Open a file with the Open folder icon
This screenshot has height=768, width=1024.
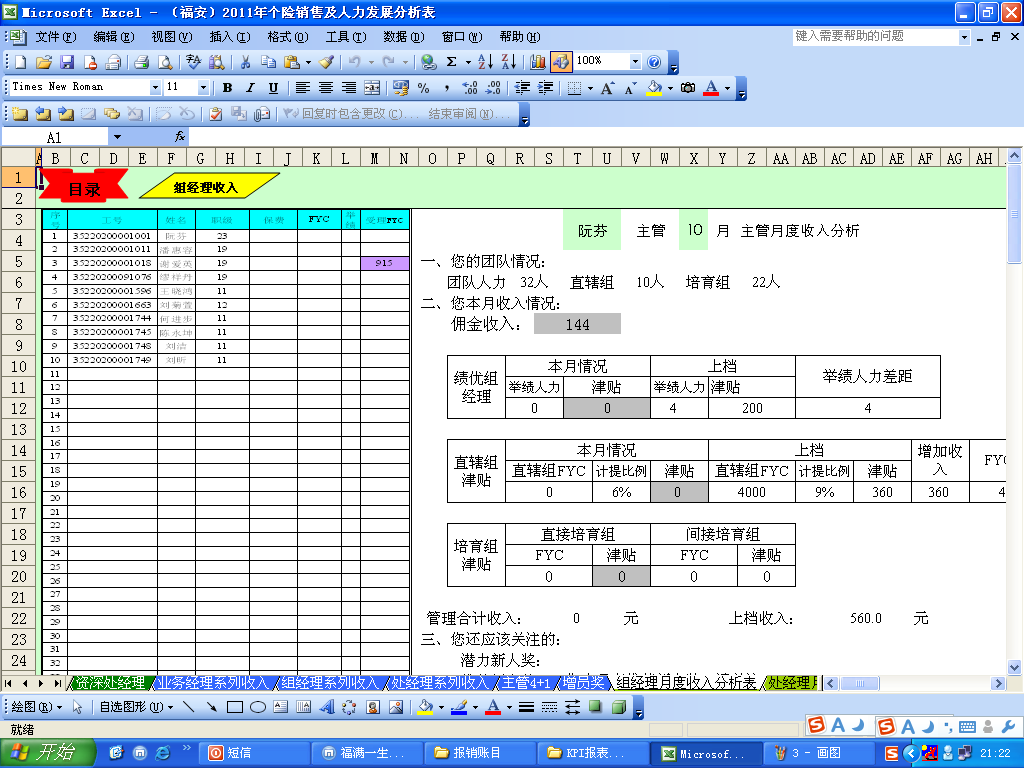click(x=44, y=62)
